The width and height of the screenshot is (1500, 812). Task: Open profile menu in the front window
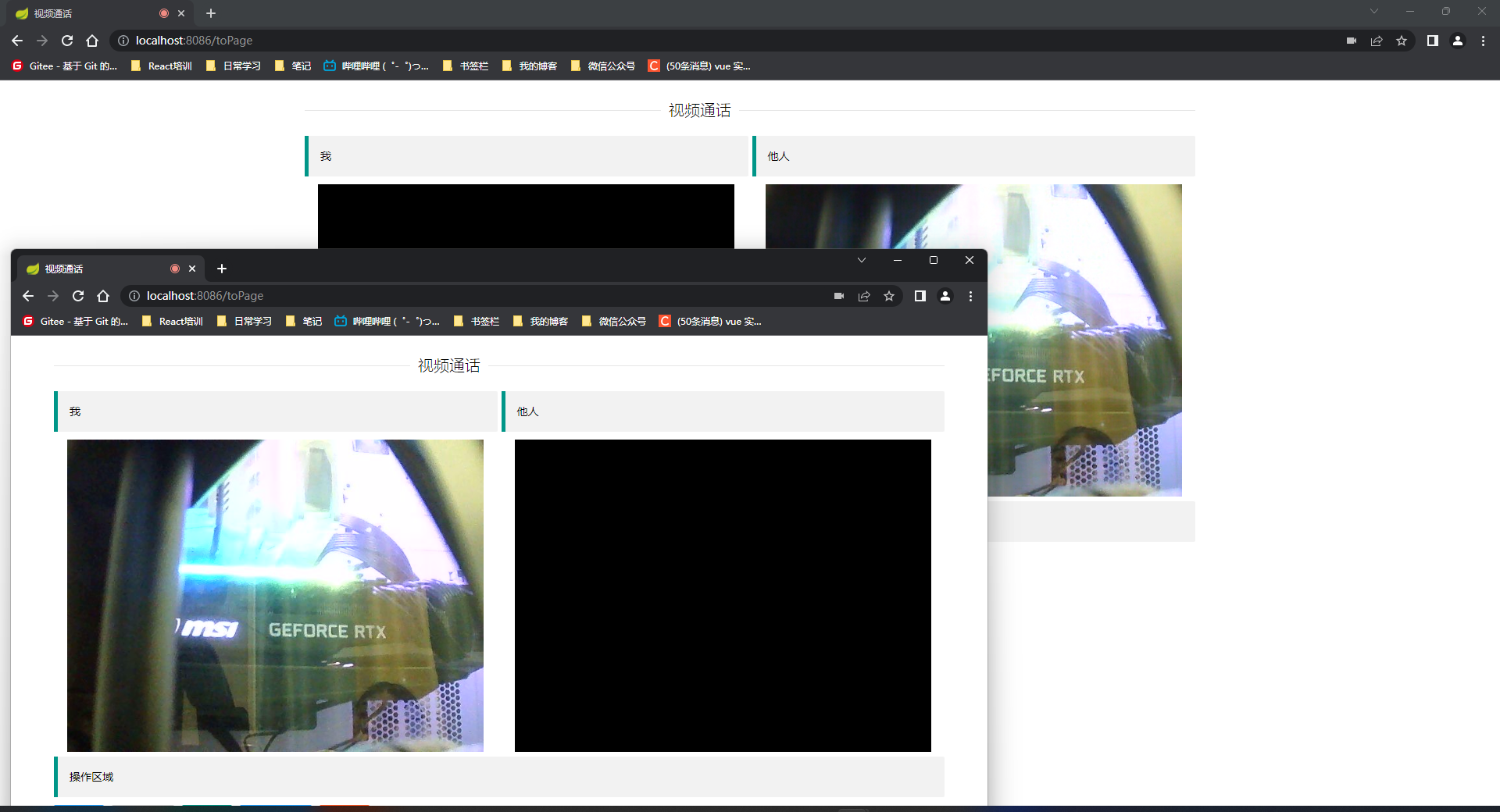coord(945,296)
